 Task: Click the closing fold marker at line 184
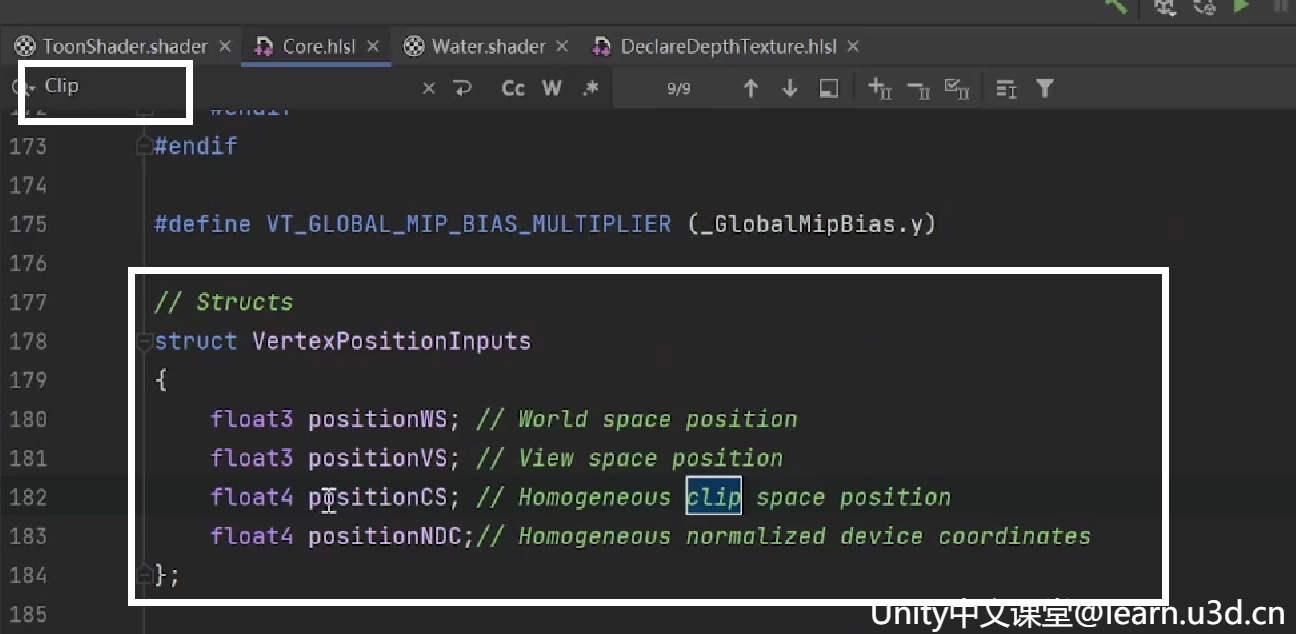pyautogui.click(x=144, y=574)
